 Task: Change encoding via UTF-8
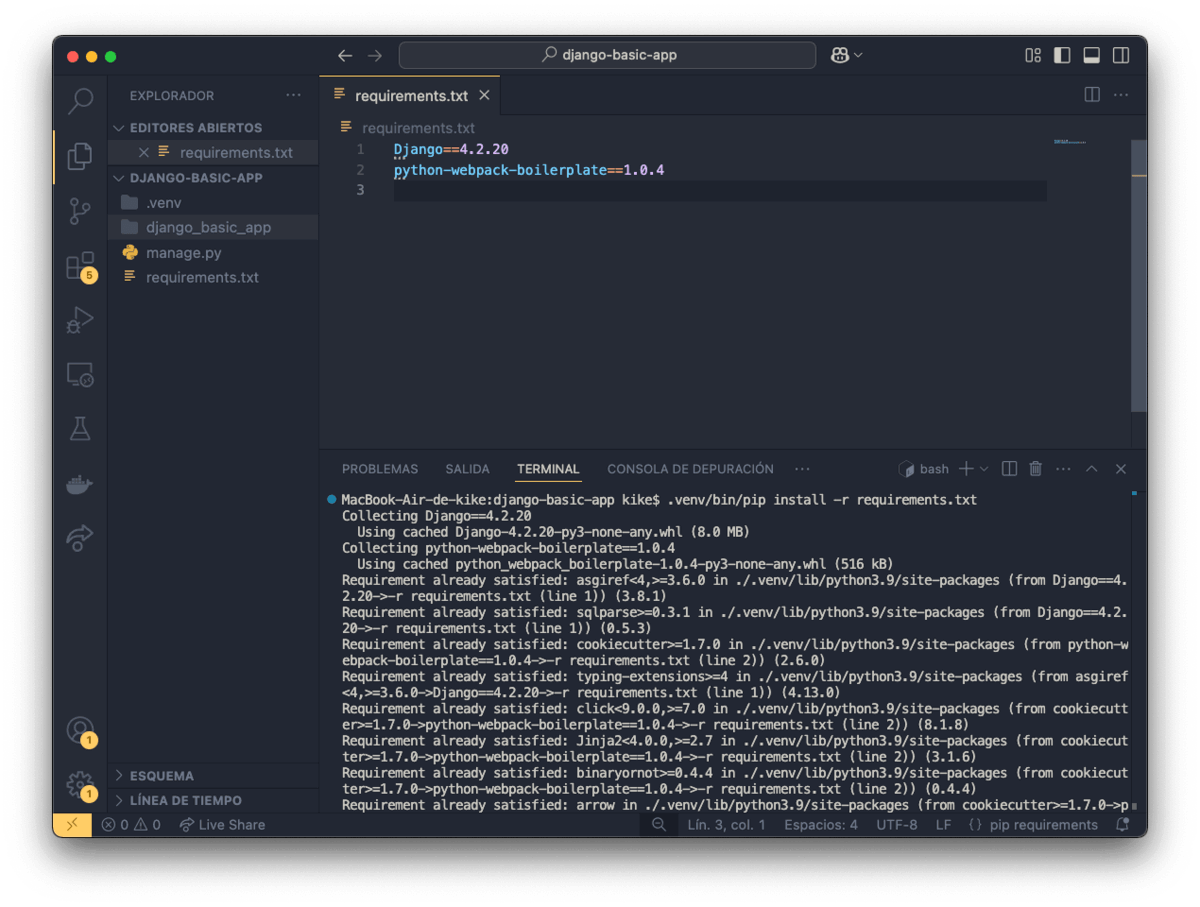tap(897, 825)
